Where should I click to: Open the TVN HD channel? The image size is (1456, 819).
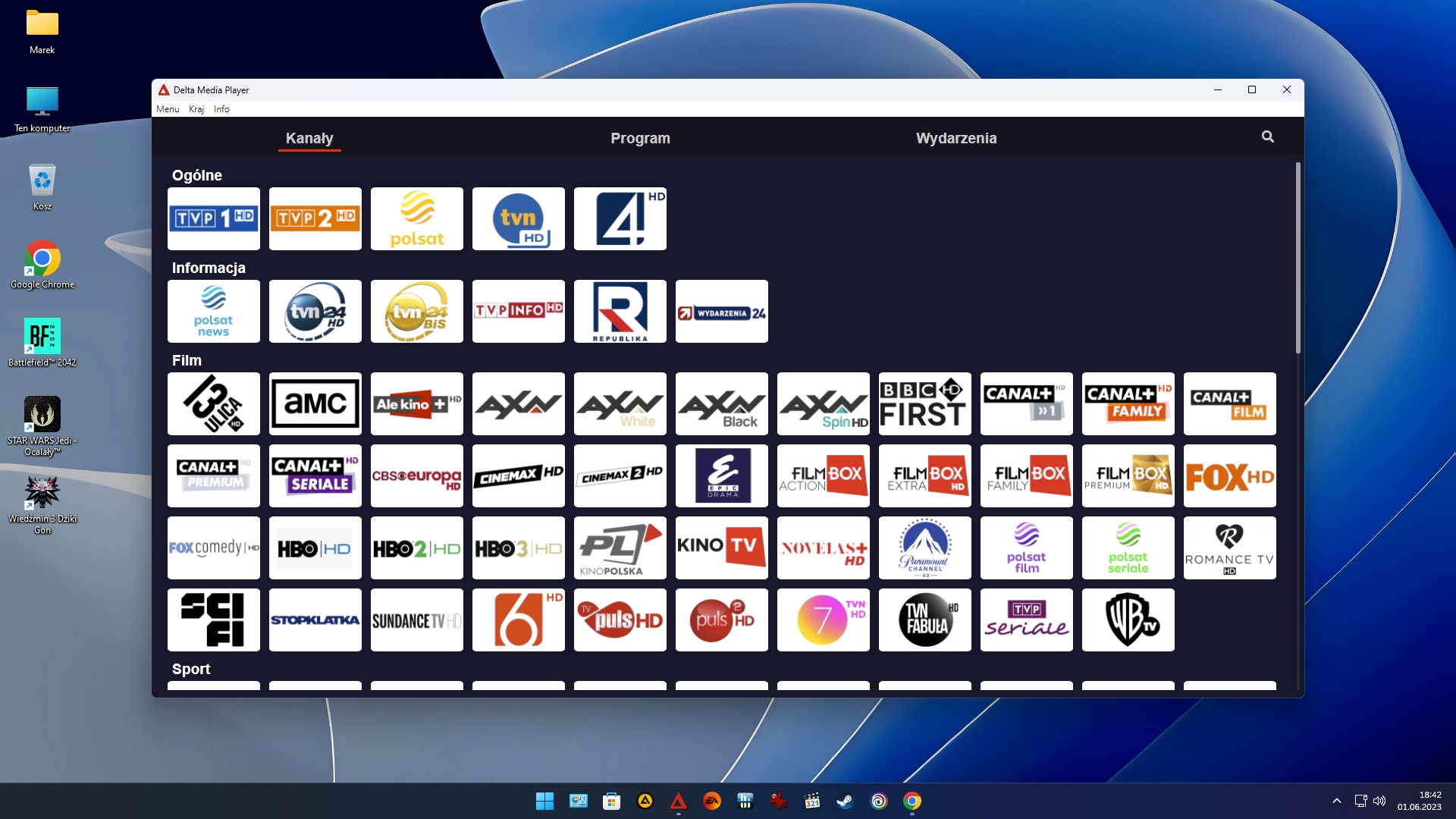click(x=519, y=218)
